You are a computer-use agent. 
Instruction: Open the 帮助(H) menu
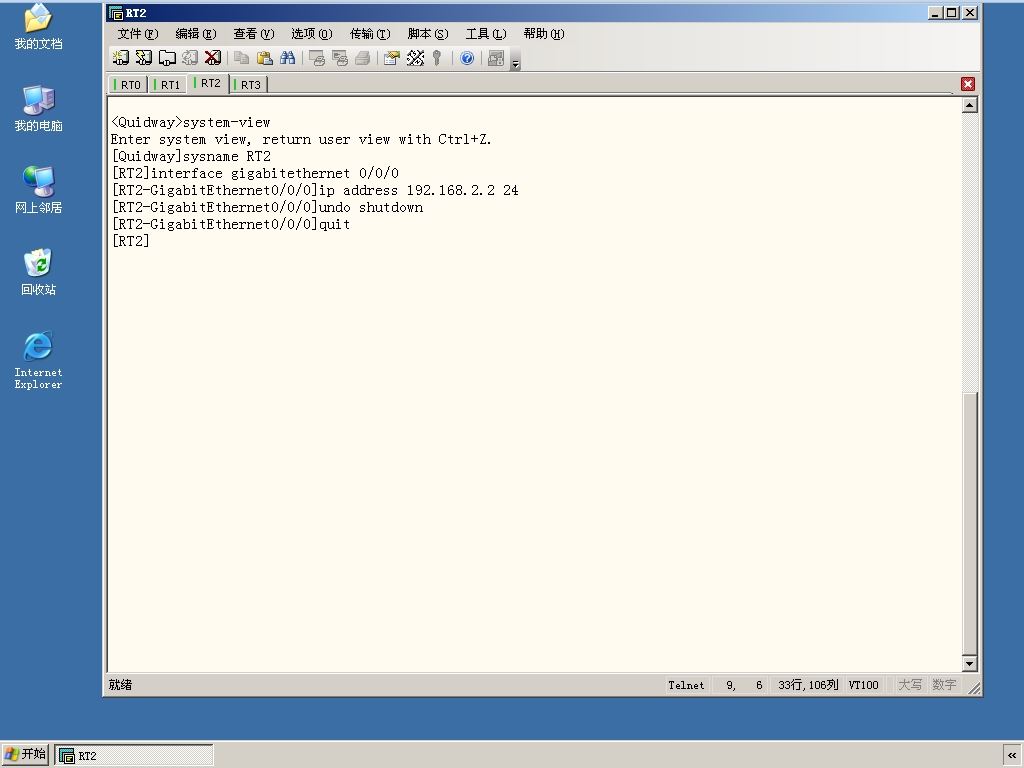(544, 34)
